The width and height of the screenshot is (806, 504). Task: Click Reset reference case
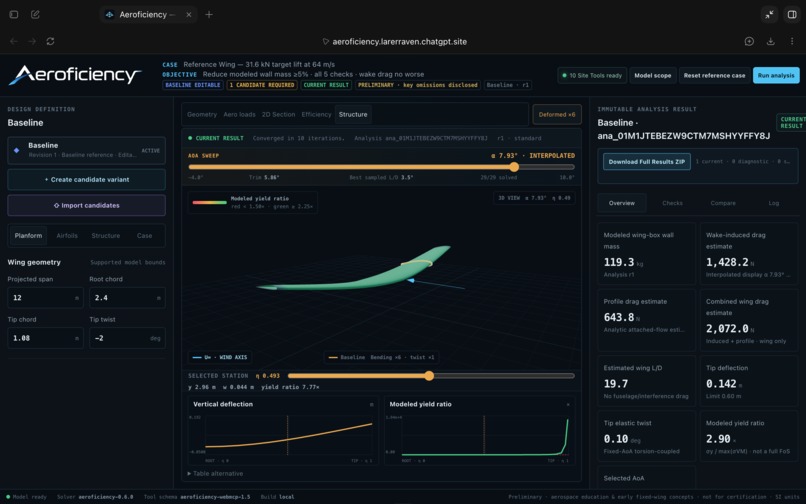pyautogui.click(x=714, y=75)
